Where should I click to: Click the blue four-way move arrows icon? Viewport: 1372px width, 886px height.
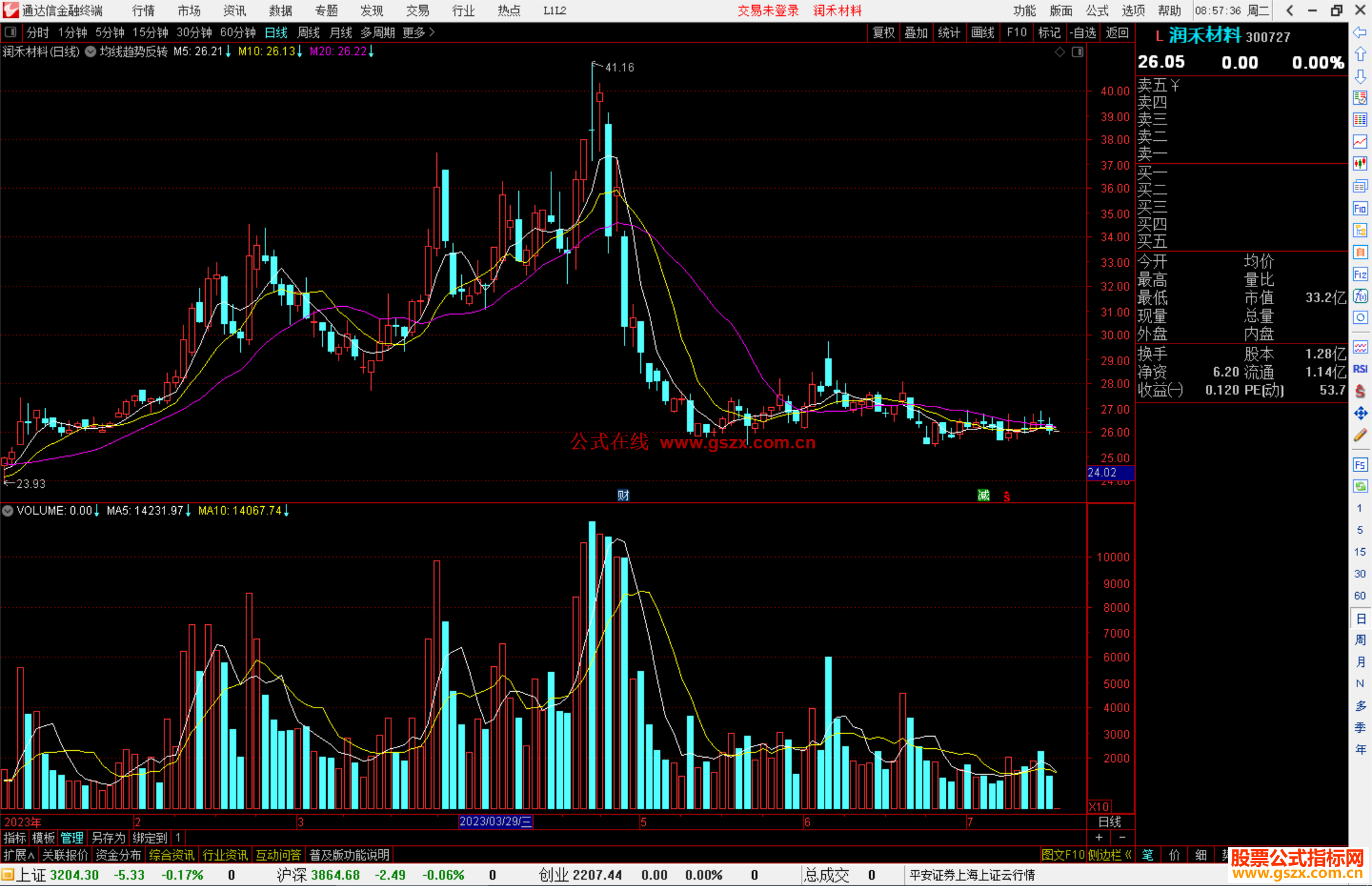click(1360, 413)
